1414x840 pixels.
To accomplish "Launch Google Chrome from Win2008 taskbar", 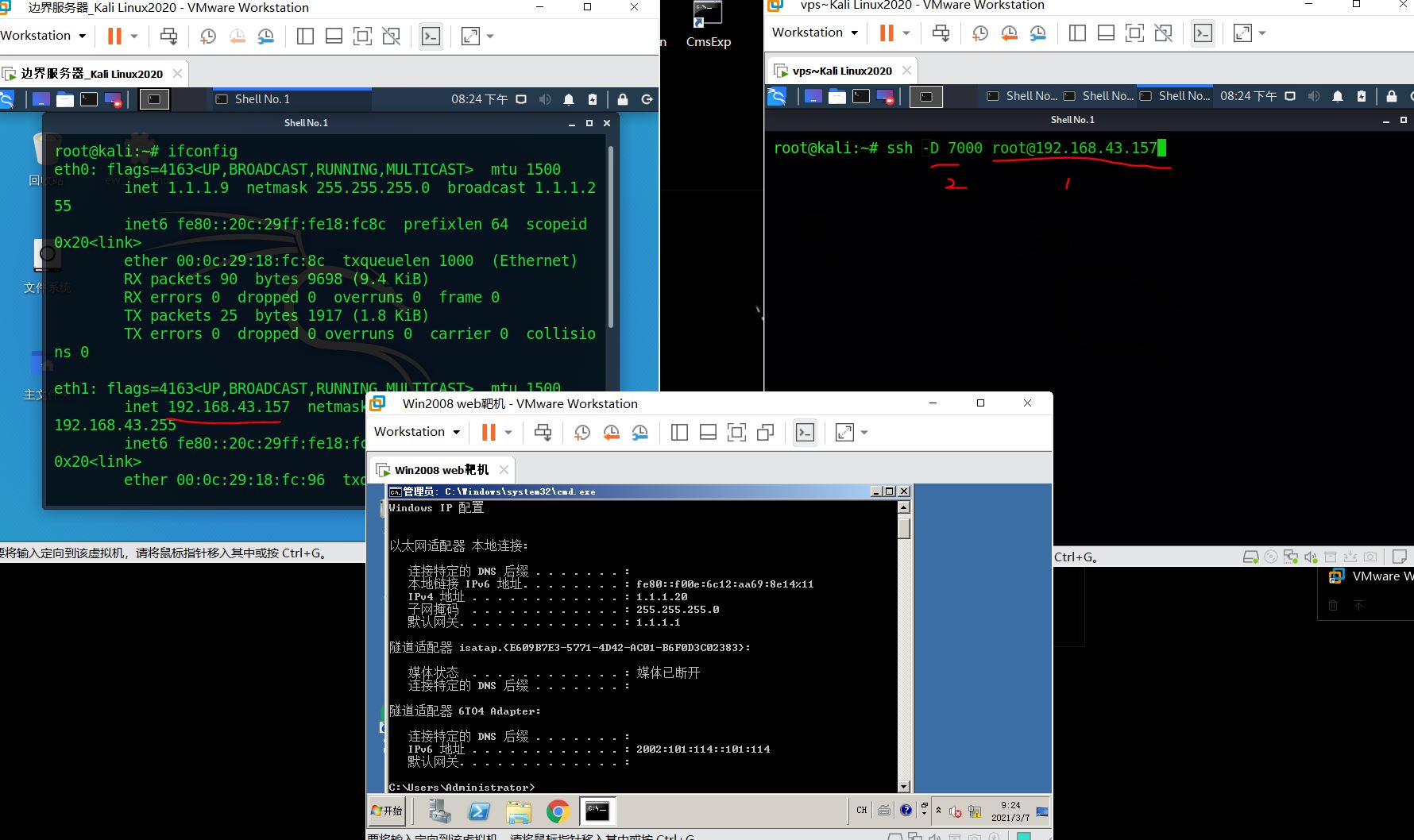I will [558, 811].
